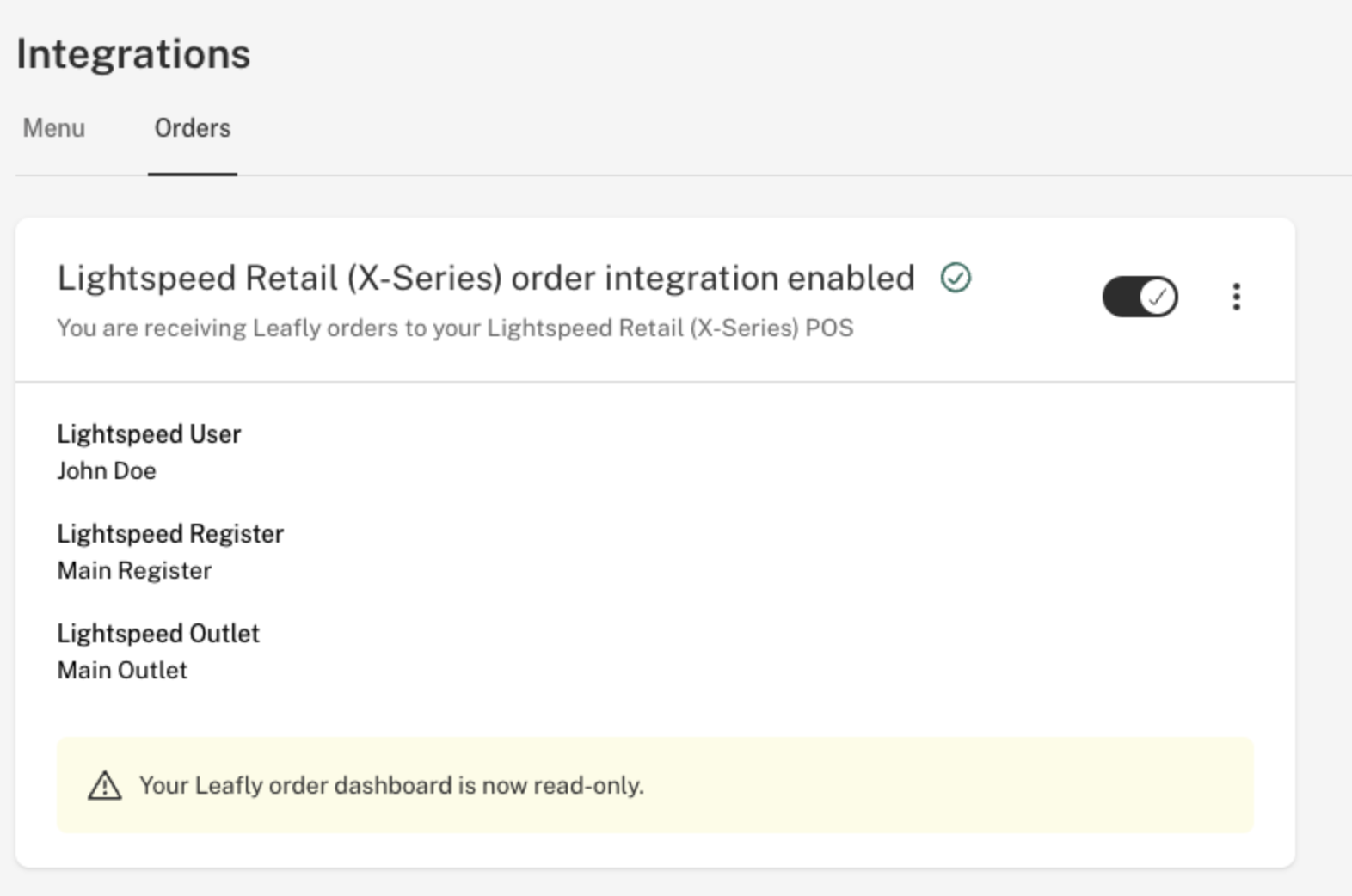Image resolution: width=1352 pixels, height=896 pixels.
Task: Click the 'order integration enabled' card title
Action: coord(486,278)
